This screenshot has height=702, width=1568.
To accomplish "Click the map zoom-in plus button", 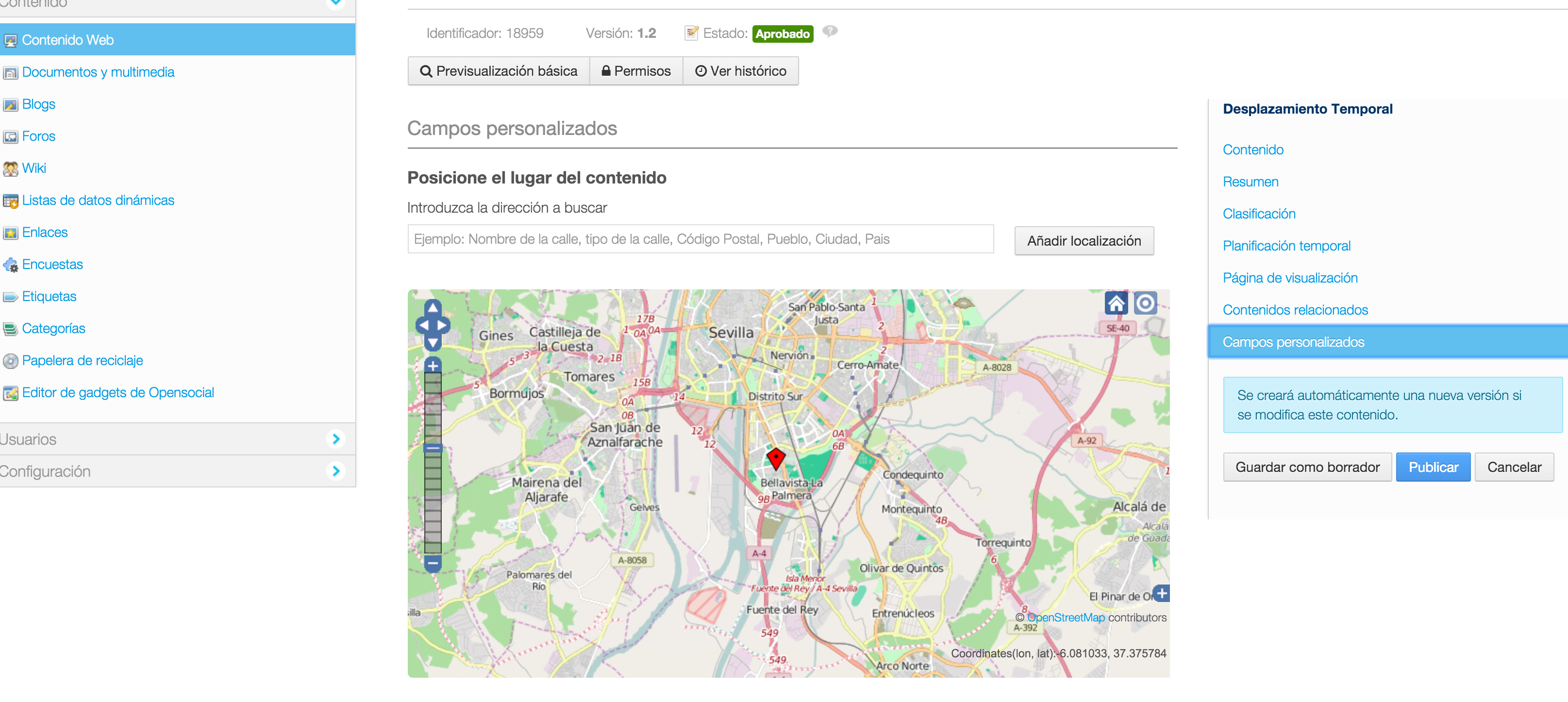I will [432, 366].
